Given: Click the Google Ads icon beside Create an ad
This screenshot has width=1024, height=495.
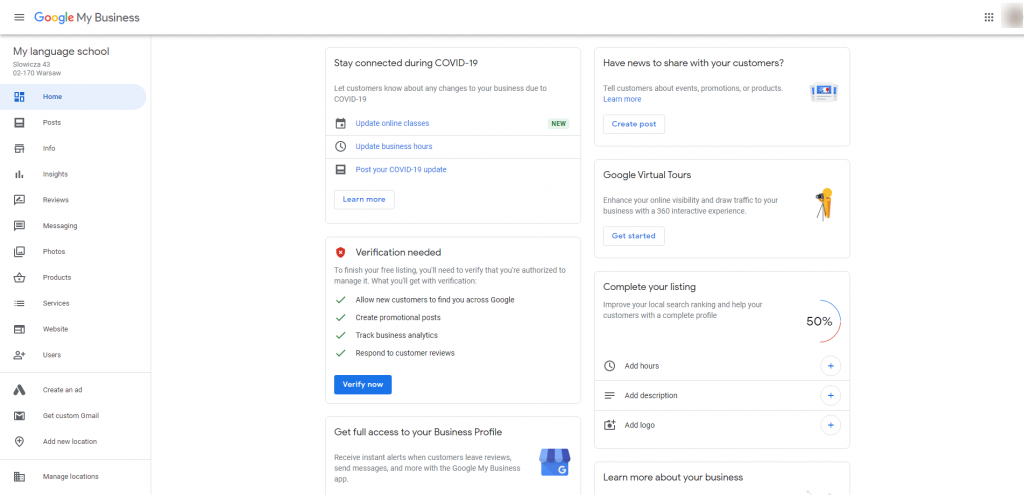Looking at the screenshot, I should (19, 390).
